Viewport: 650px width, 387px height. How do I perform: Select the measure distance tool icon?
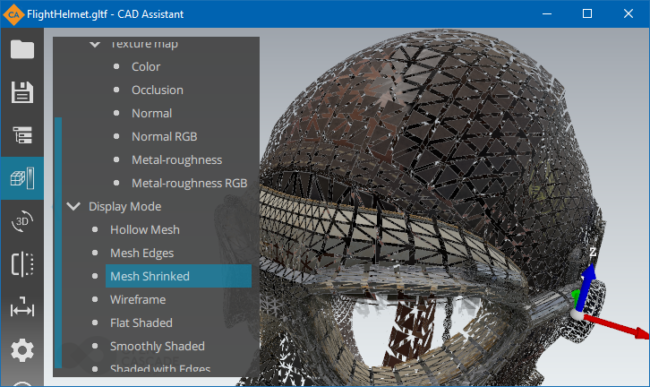22,307
